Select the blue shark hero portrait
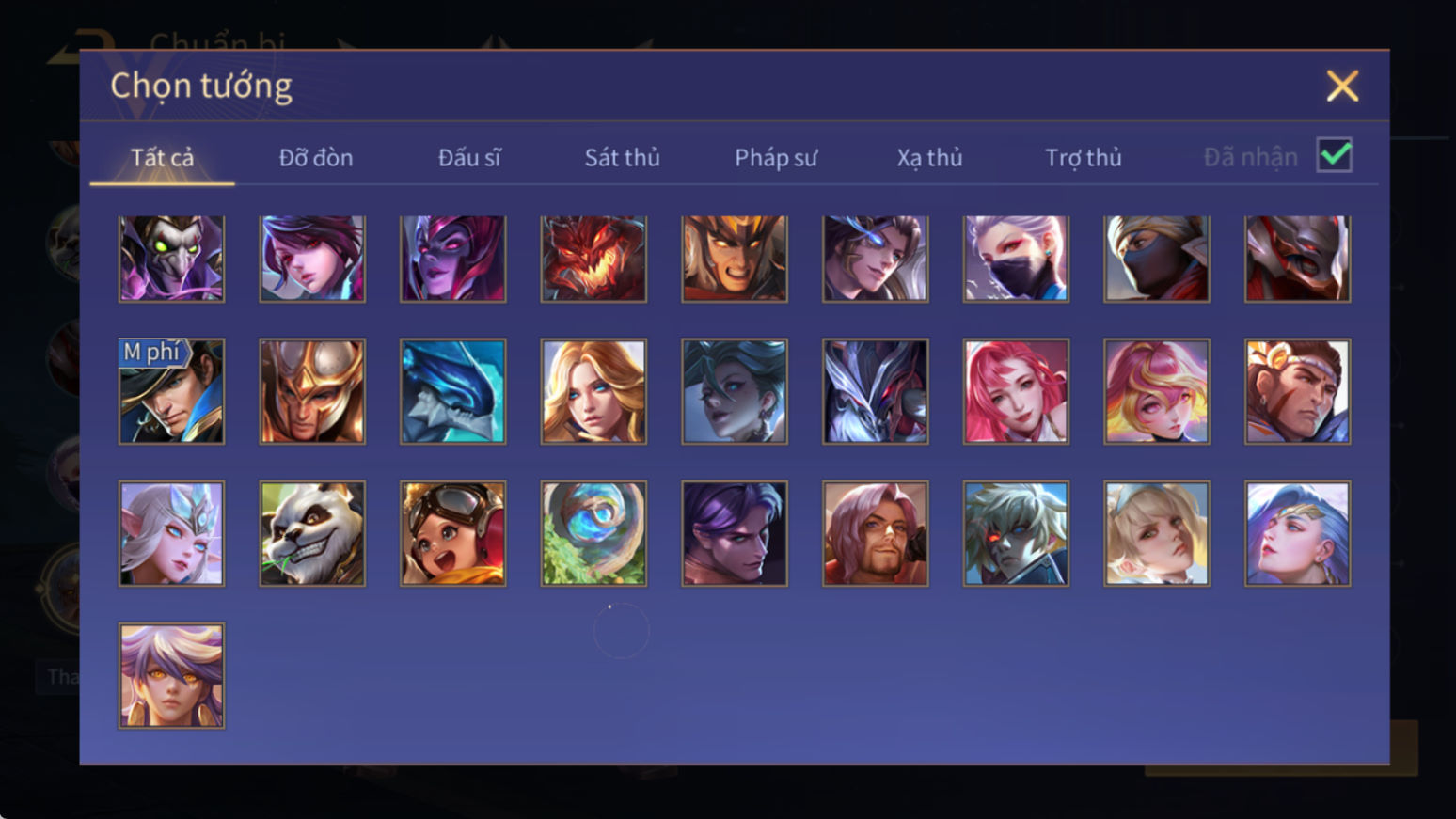 [452, 391]
